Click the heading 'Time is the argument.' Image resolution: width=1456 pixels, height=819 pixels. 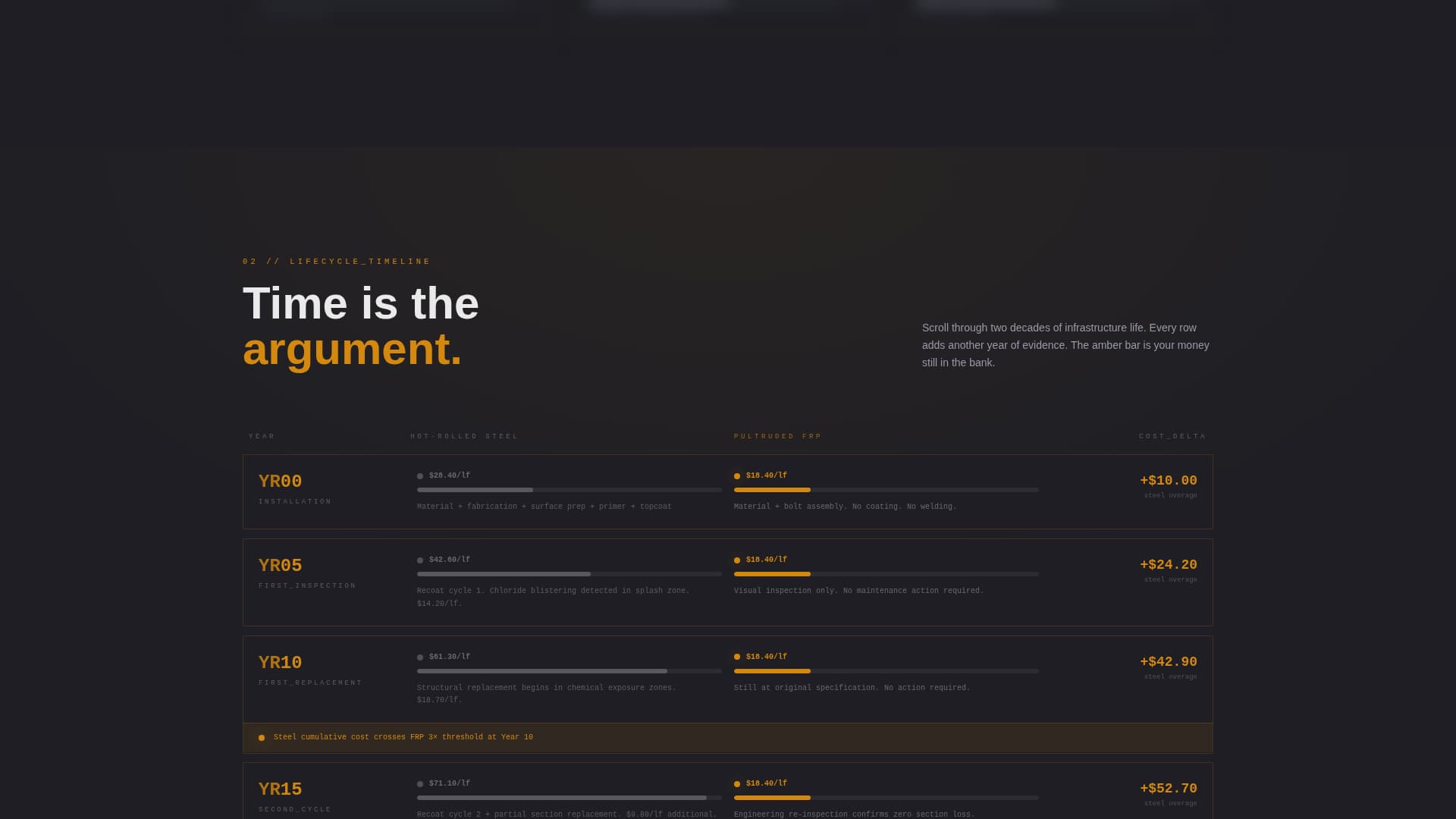coord(360,326)
